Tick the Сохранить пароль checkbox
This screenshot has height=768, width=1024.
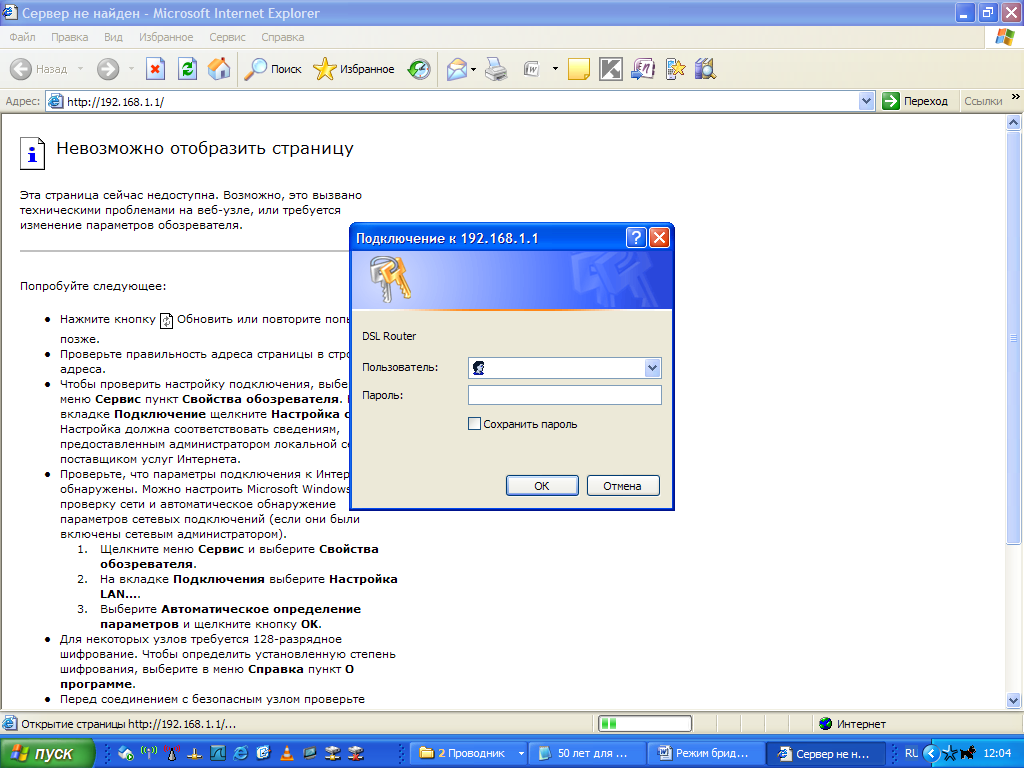click(x=474, y=424)
